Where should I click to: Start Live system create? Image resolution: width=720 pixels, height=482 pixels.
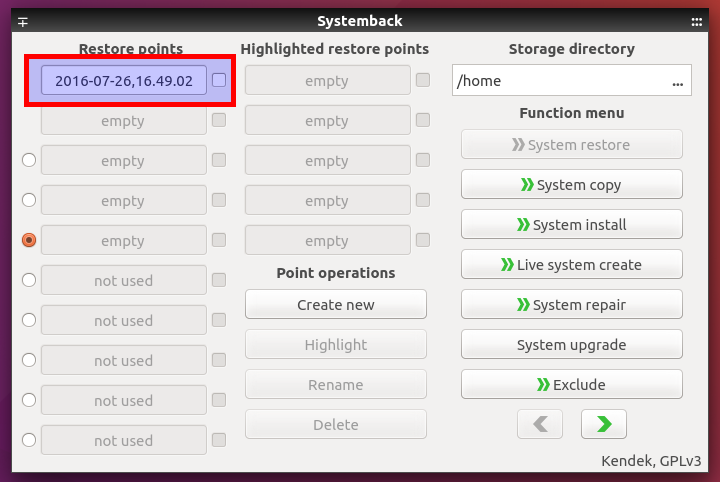572,264
